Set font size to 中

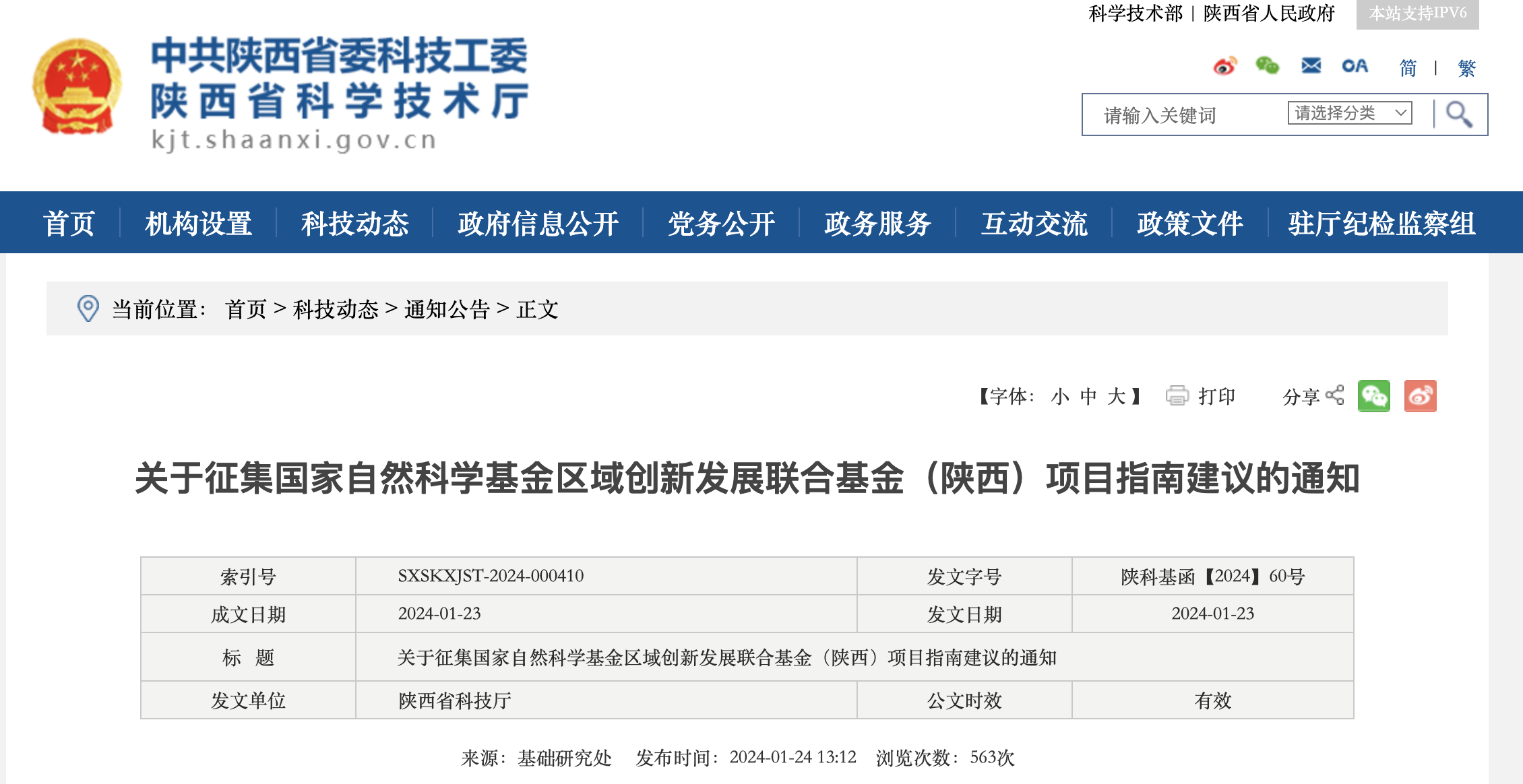coord(1088,396)
